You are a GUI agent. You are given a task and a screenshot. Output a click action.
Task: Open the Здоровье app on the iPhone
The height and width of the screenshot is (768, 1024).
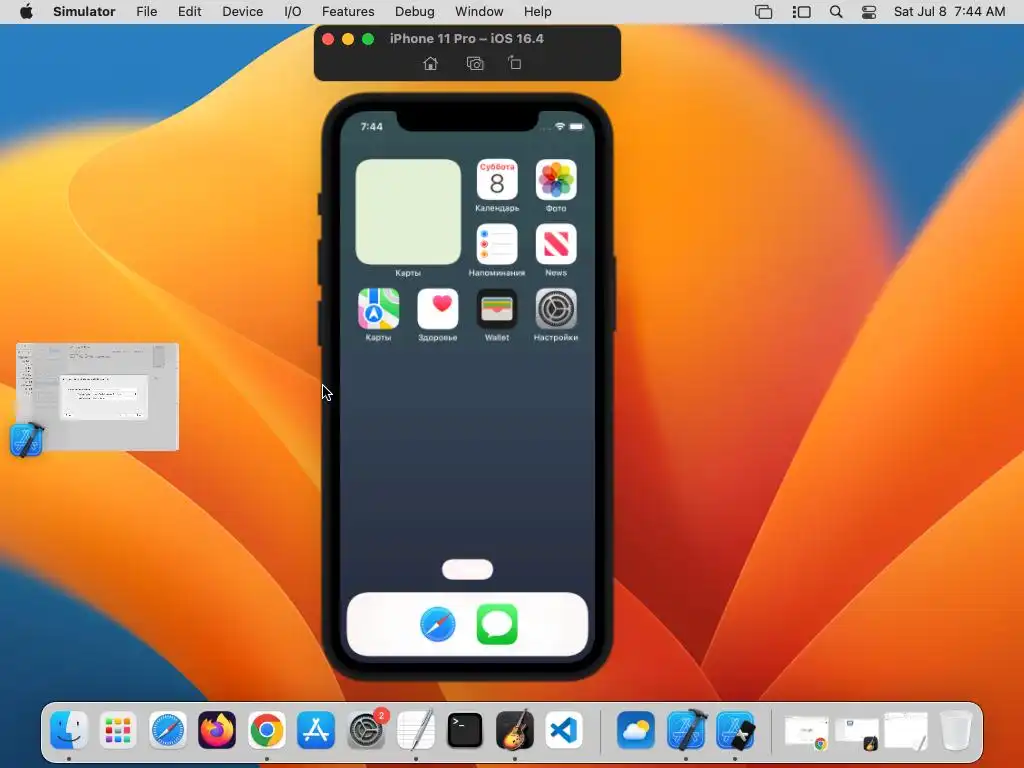[x=438, y=309]
